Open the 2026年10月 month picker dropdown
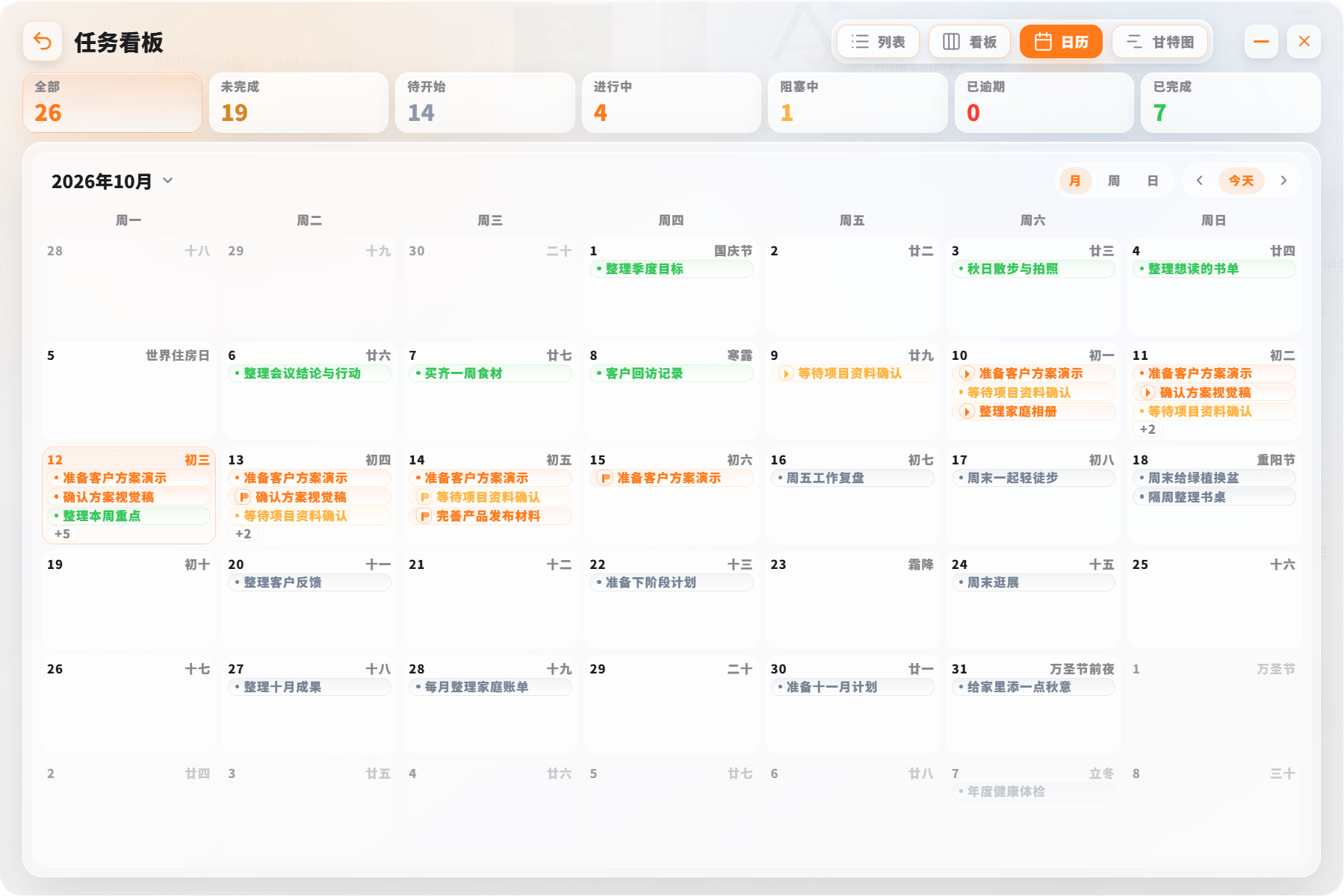This screenshot has width=1344, height=896. (112, 181)
